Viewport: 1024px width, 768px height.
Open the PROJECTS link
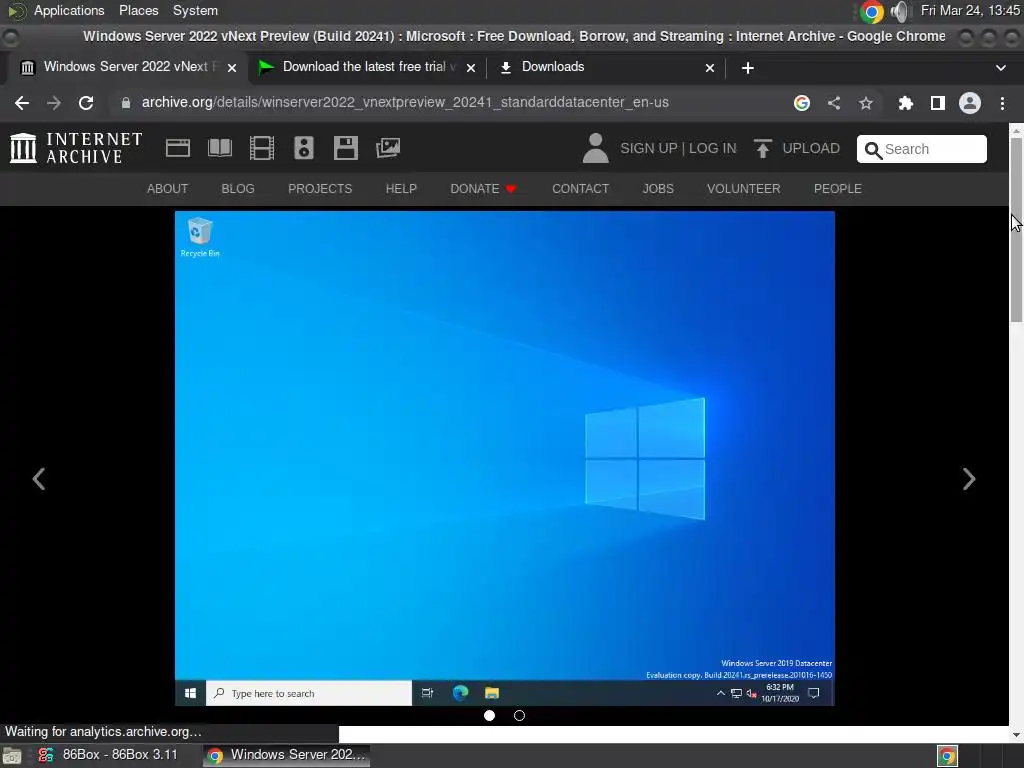(x=320, y=189)
